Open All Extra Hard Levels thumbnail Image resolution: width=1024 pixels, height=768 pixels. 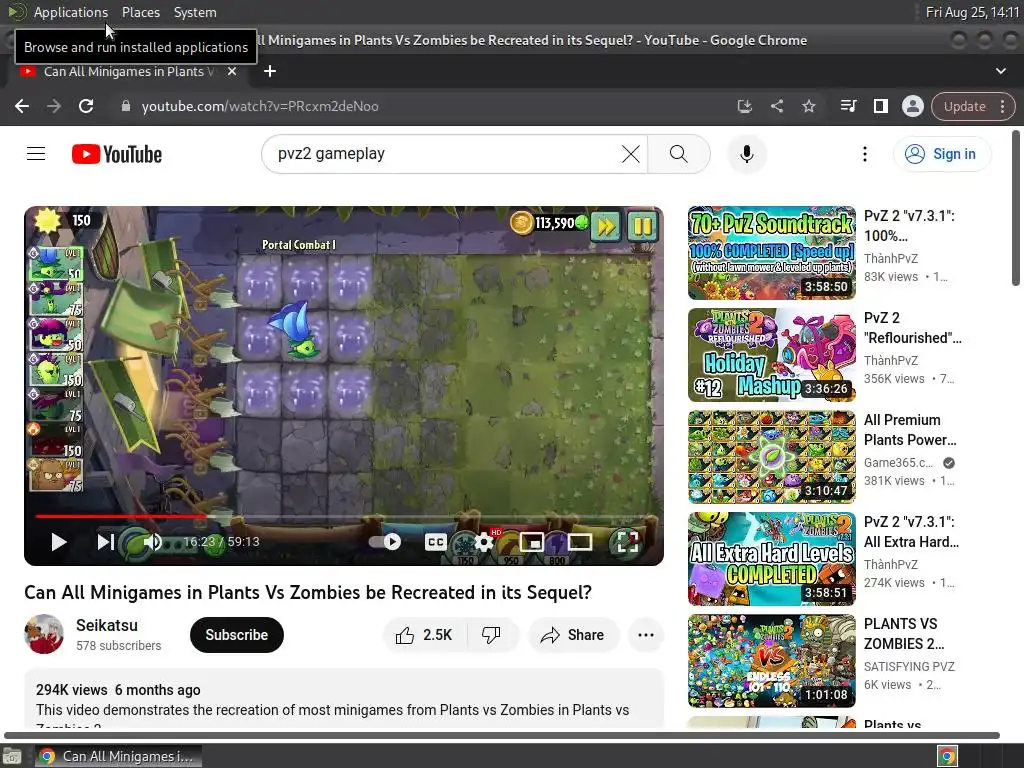pos(771,558)
